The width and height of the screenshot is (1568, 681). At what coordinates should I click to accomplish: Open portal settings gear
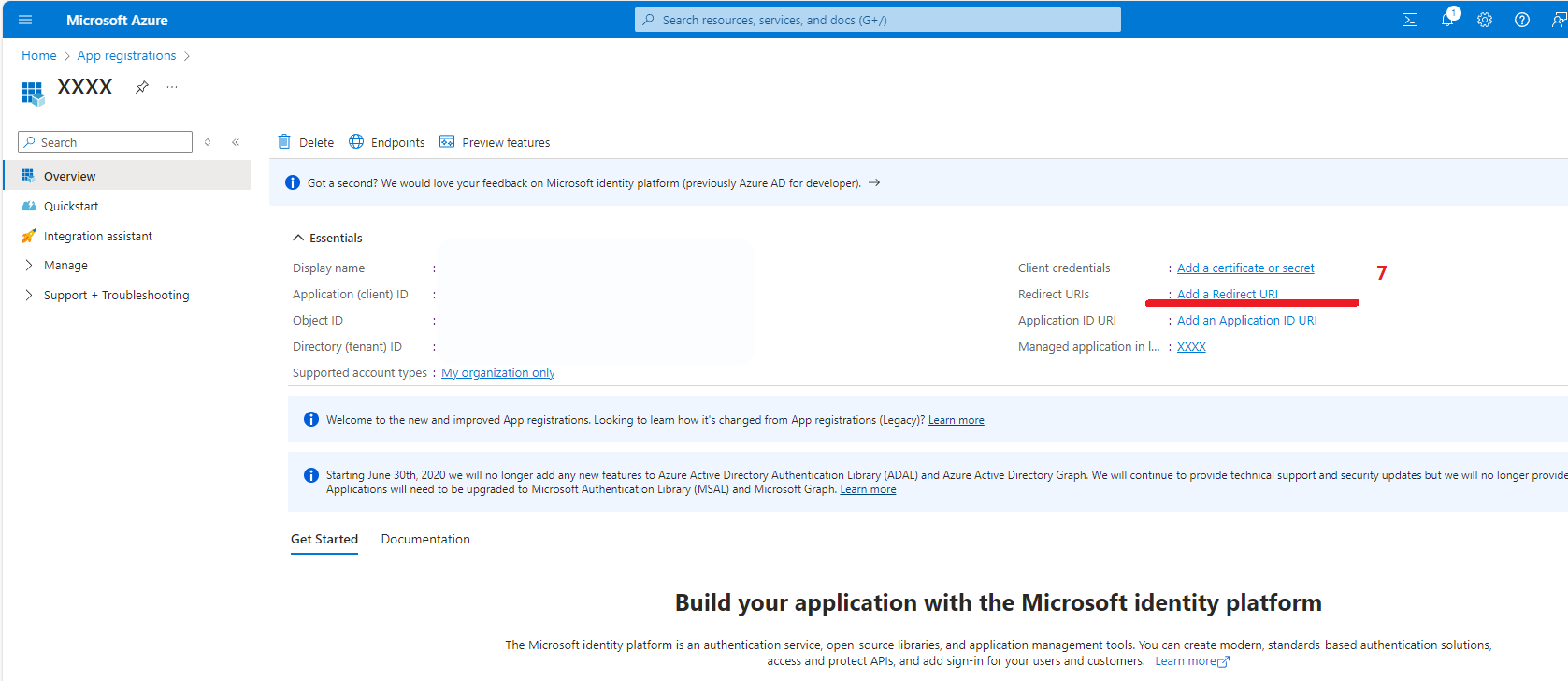1485,20
